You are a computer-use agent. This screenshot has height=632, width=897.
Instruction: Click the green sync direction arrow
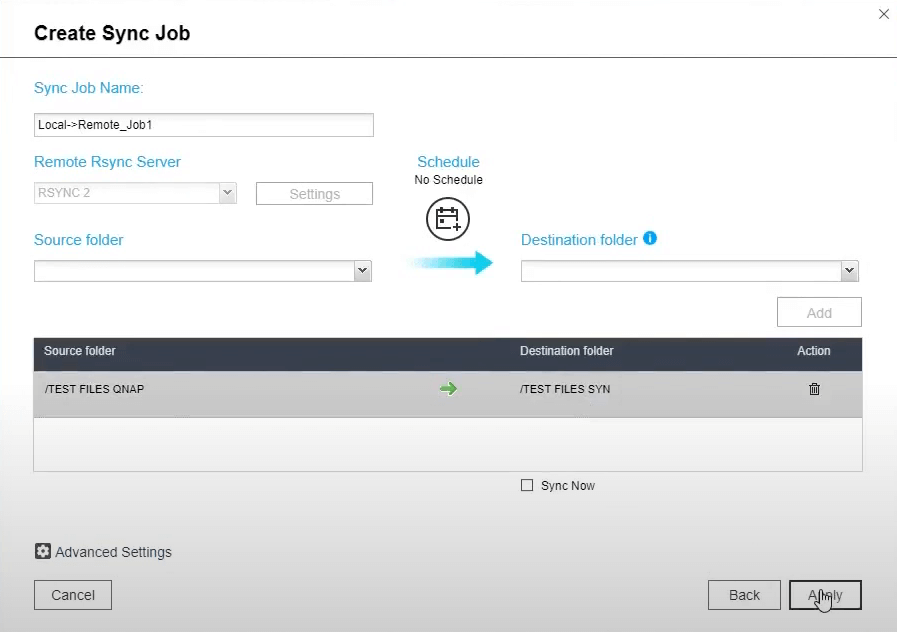coord(448,389)
